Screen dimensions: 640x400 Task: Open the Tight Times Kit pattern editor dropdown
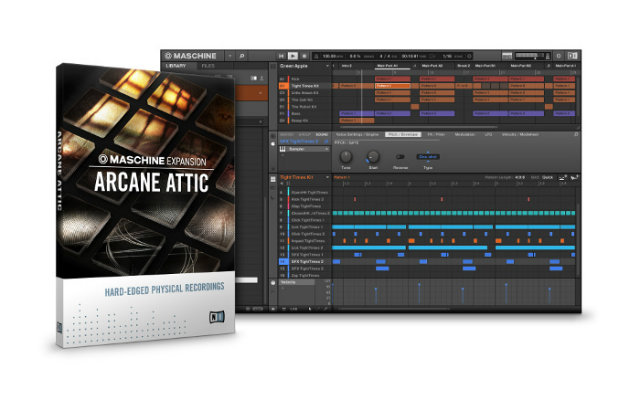[x=327, y=177]
